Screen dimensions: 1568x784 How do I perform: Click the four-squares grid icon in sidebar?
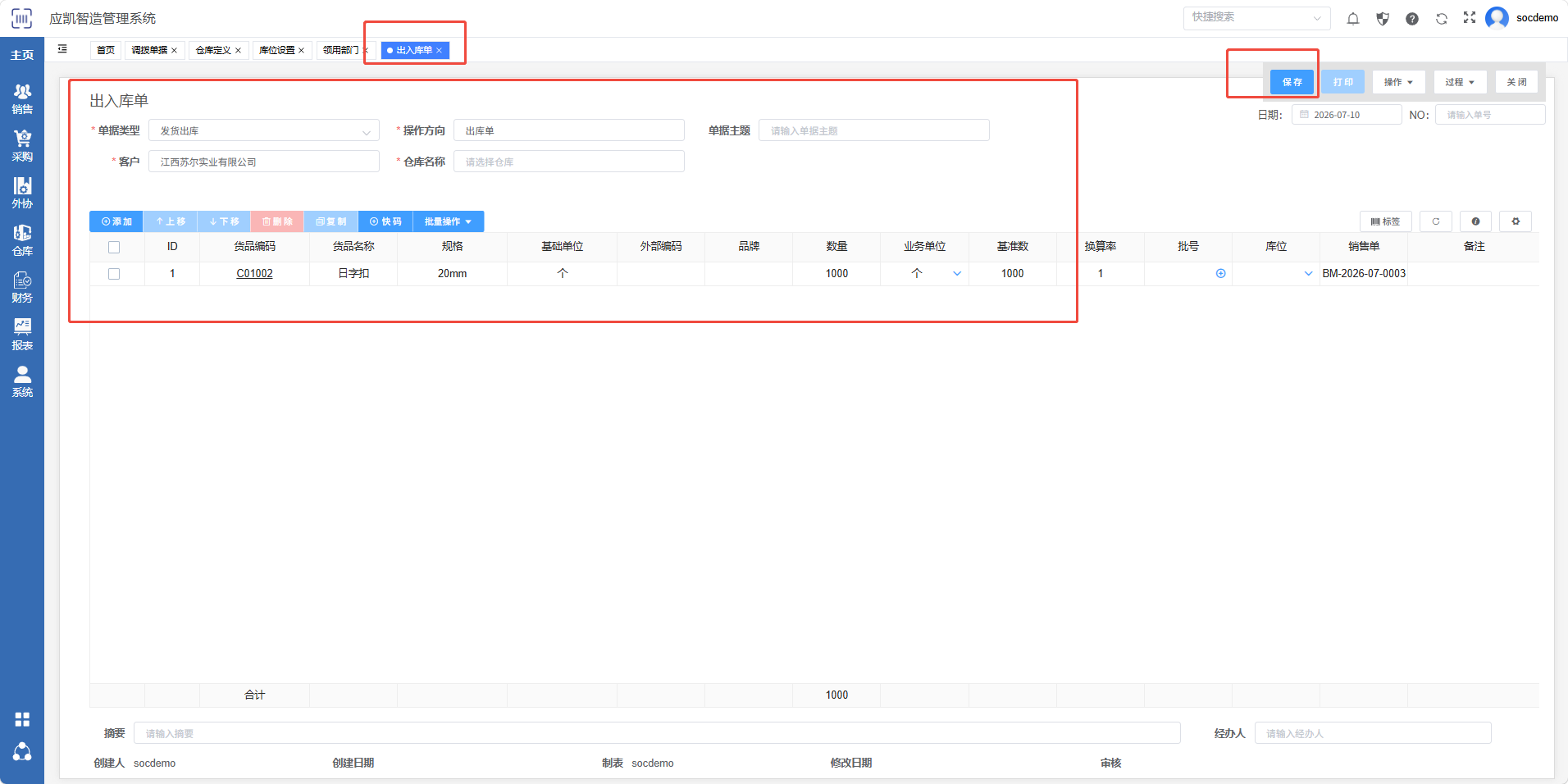point(22,719)
